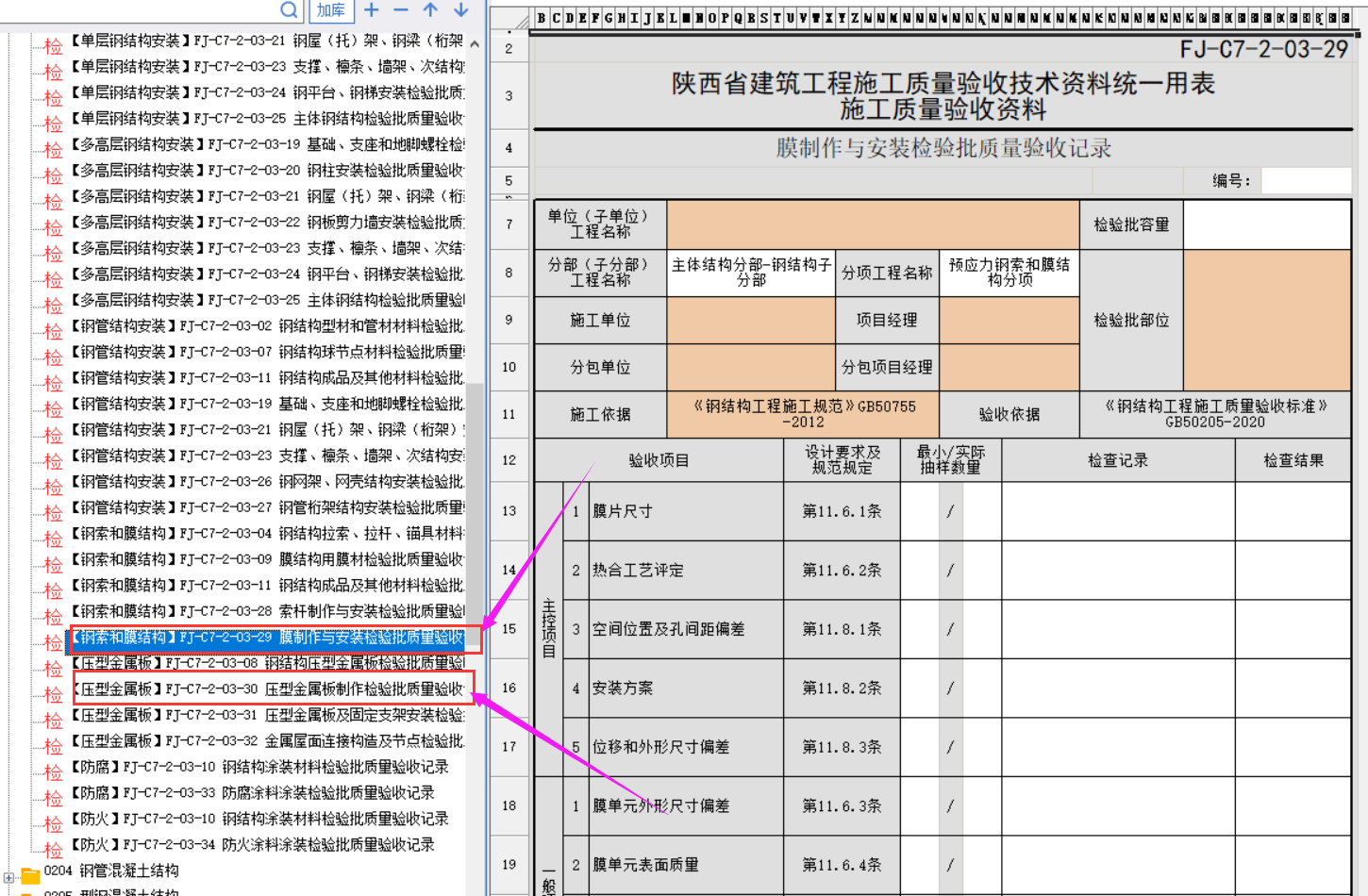
Task: Click the search magnifier icon
Action: point(289,10)
